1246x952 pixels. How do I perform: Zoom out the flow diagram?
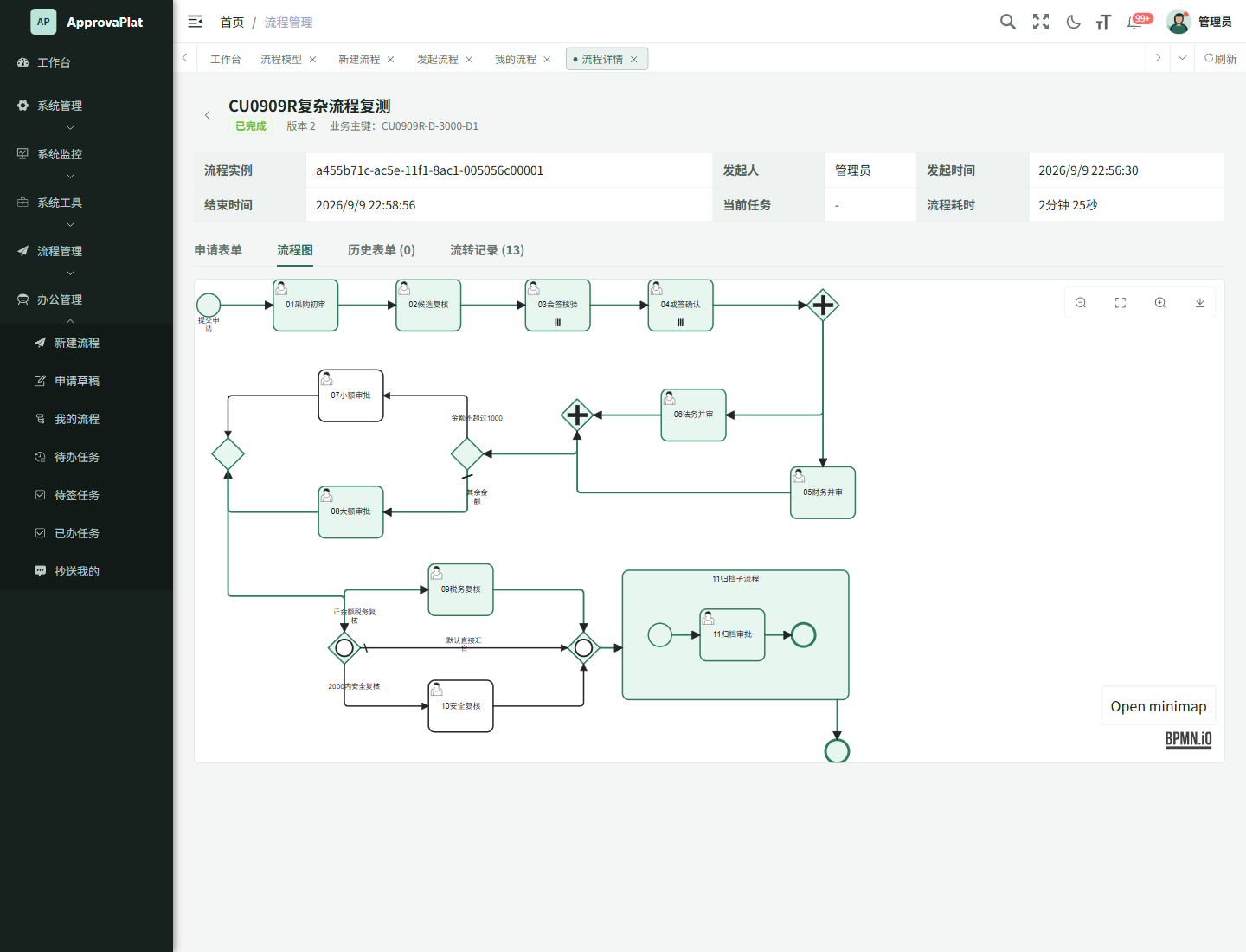[1081, 303]
